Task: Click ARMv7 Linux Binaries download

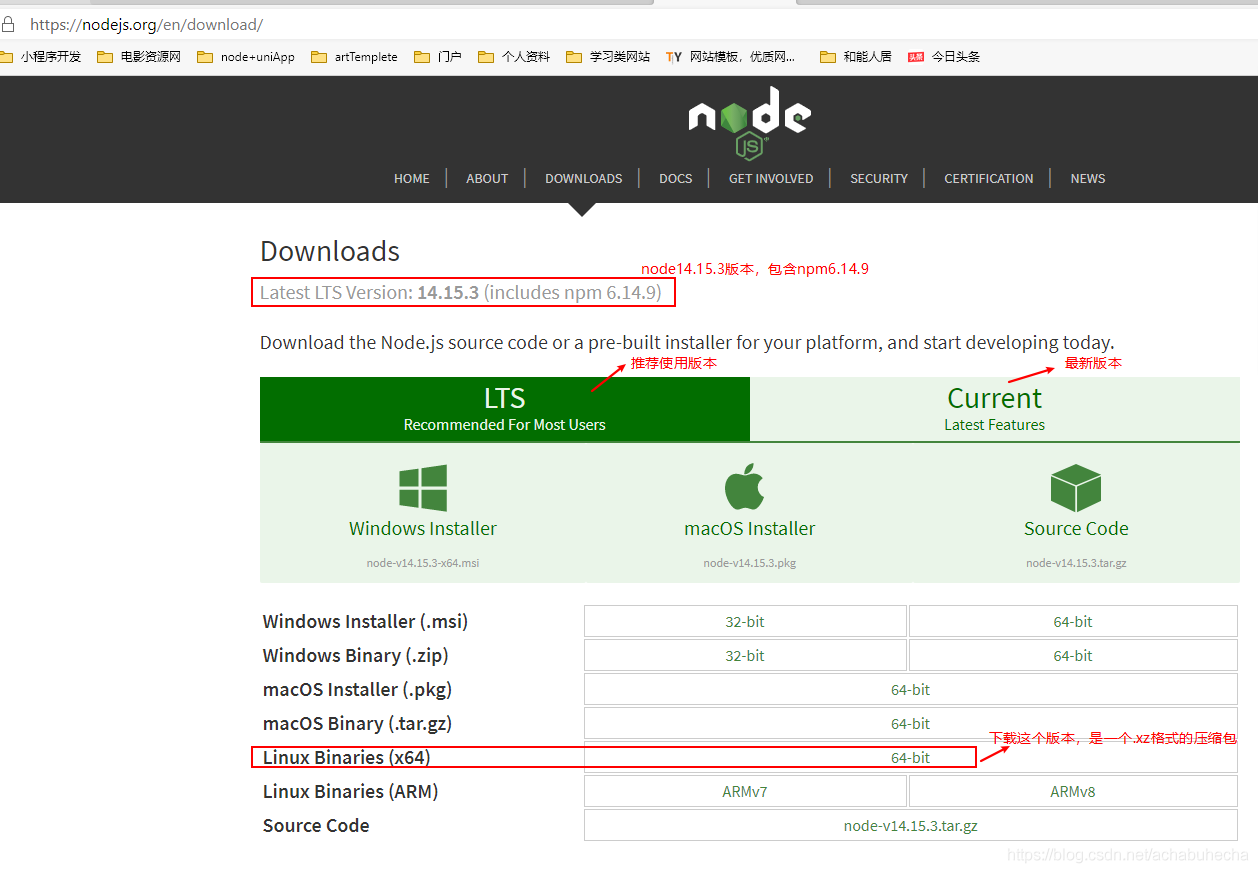Action: pyautogui.click(x=745, y=791)
